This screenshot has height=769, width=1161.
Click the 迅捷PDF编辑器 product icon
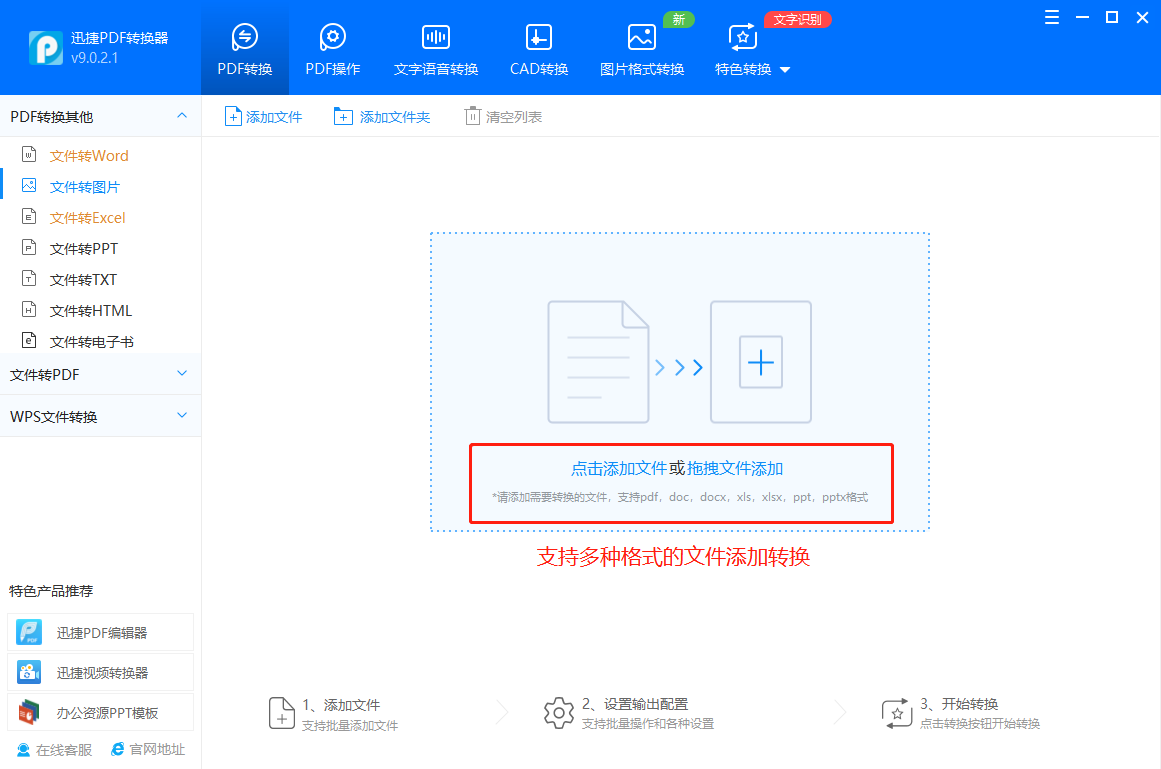(29, 632)
